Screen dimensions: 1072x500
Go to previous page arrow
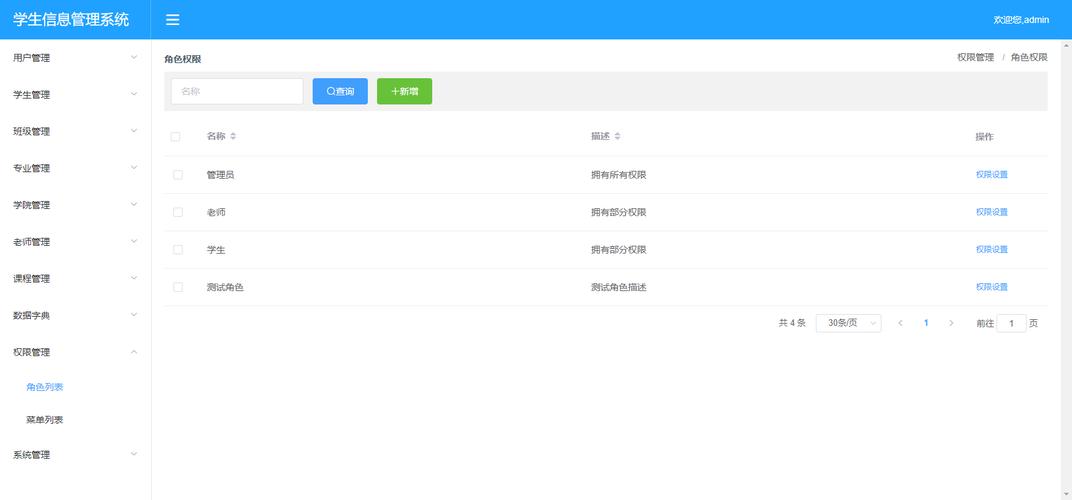coord(900,323)
